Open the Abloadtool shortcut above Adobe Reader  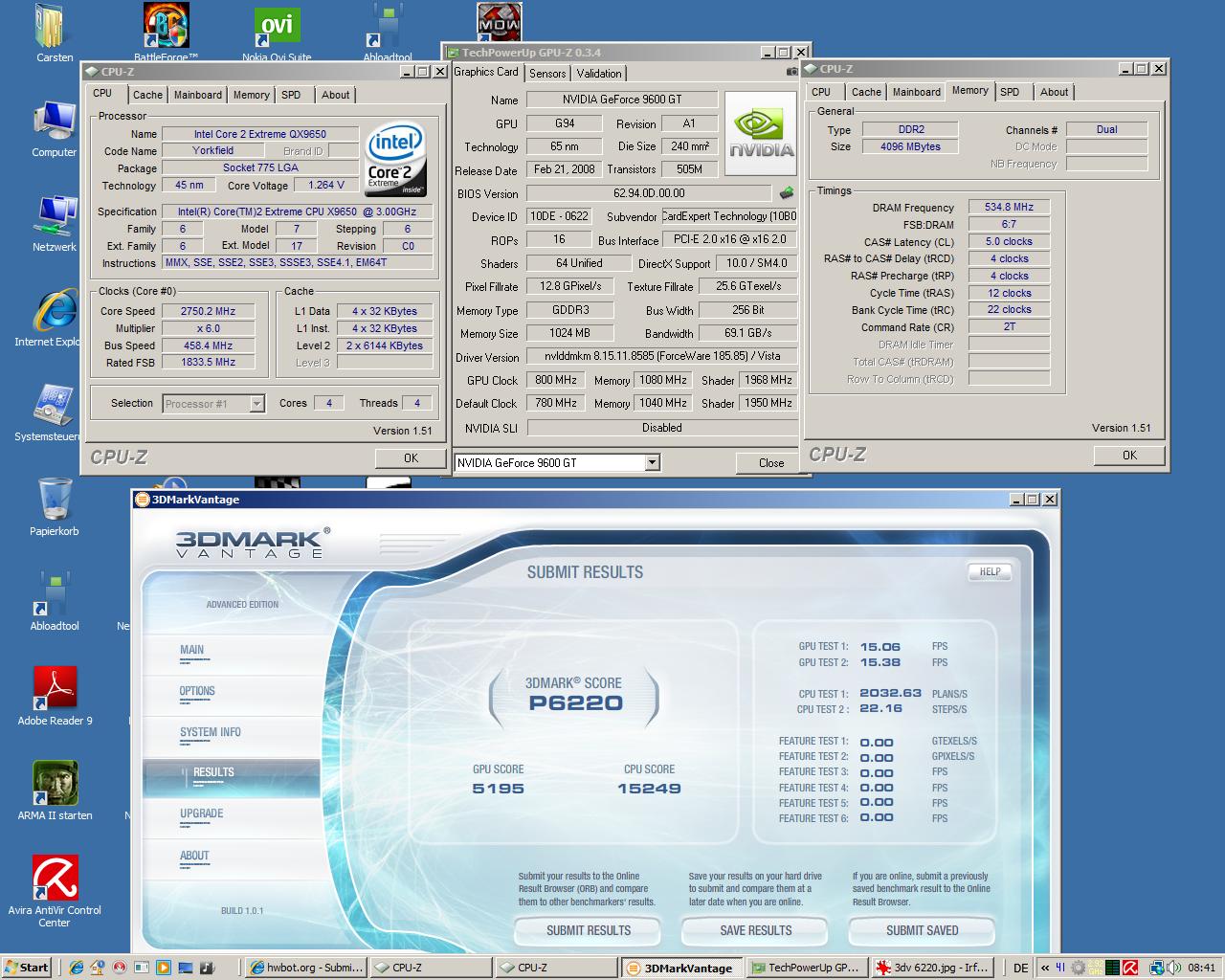click(54, 602)
